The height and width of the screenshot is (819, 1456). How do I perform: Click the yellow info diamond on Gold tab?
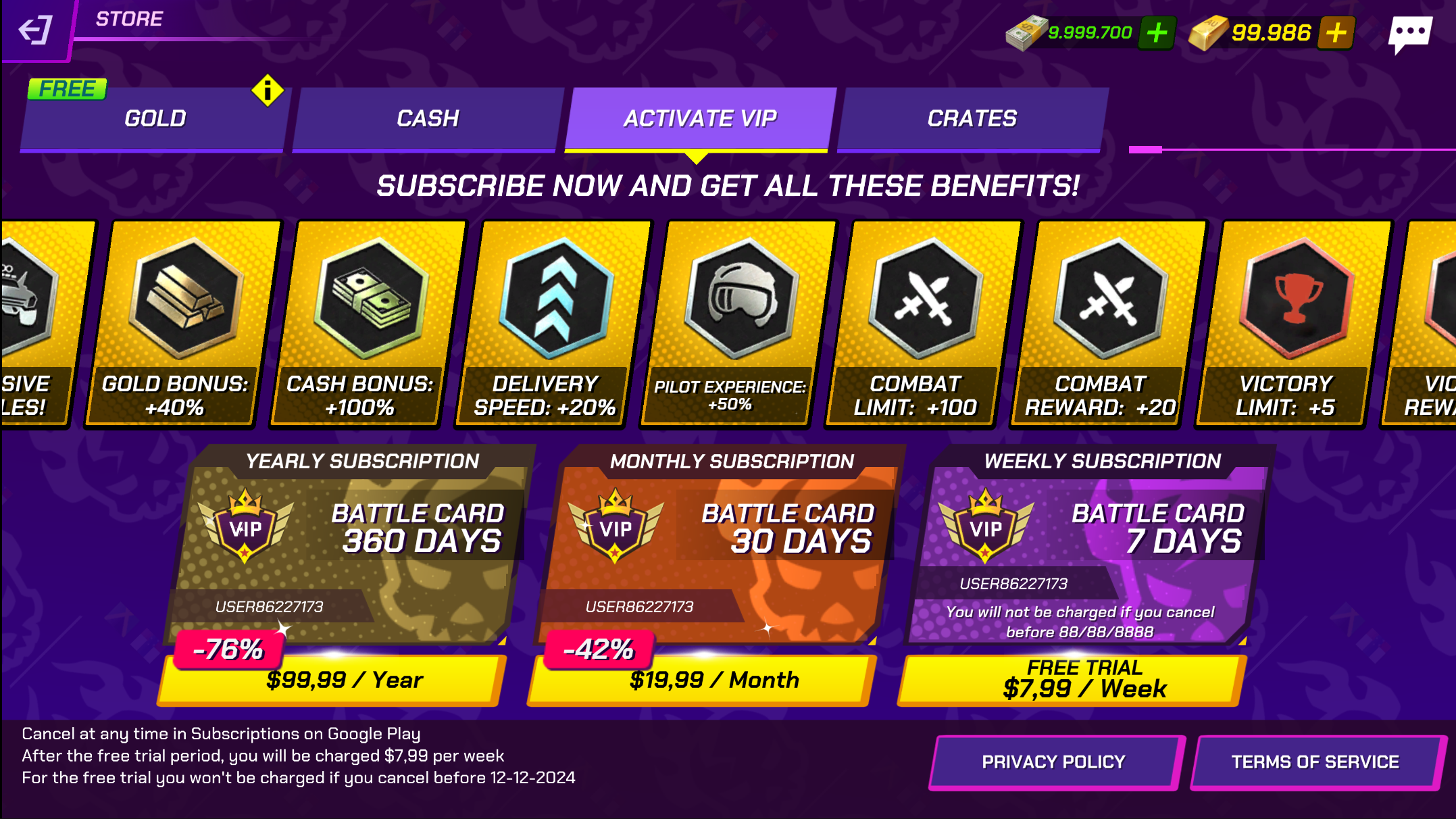pos(268,90)
